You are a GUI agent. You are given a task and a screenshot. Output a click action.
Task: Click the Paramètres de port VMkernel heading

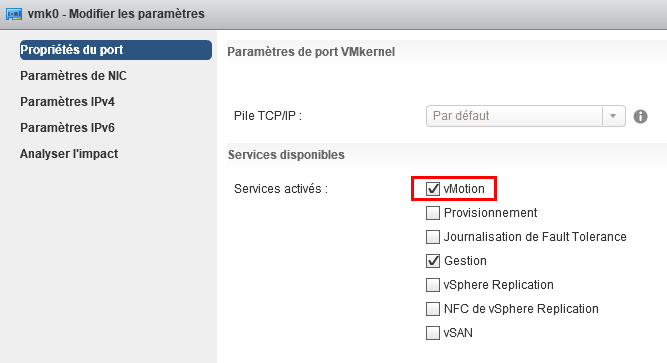tap(311, 52)
